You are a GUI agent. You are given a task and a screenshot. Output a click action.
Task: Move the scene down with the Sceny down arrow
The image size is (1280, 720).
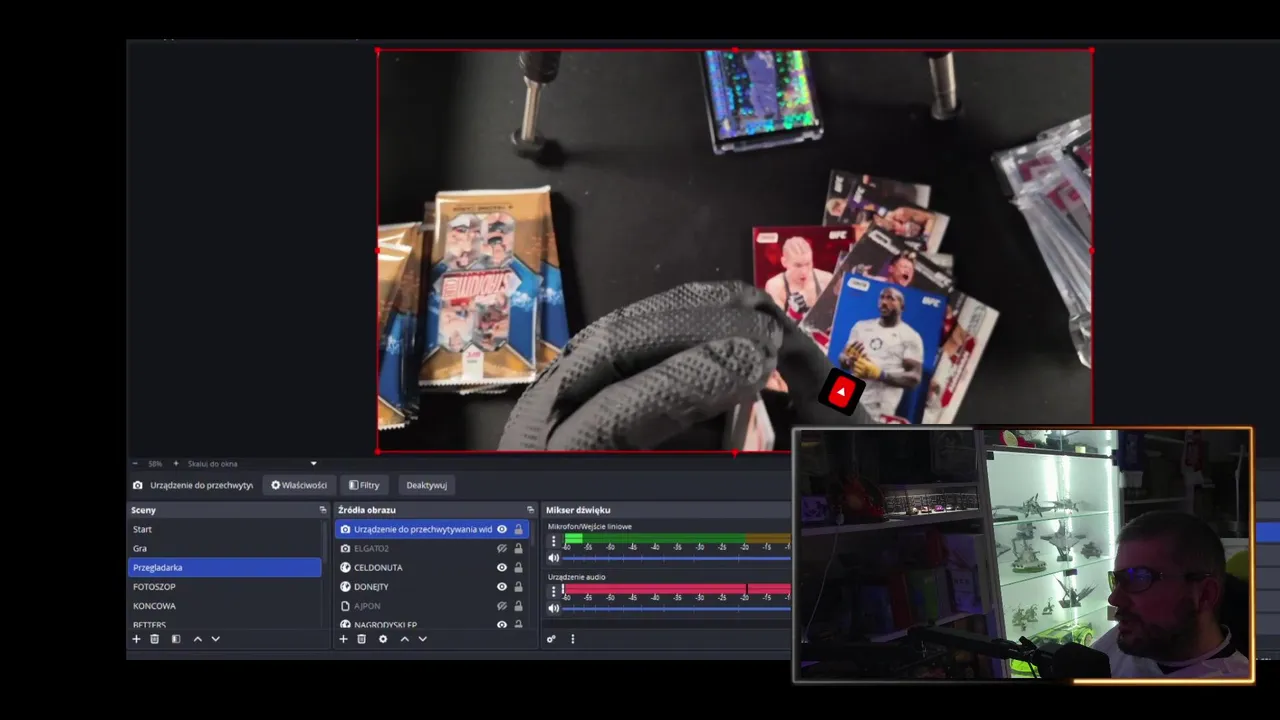tap(215, 639)
